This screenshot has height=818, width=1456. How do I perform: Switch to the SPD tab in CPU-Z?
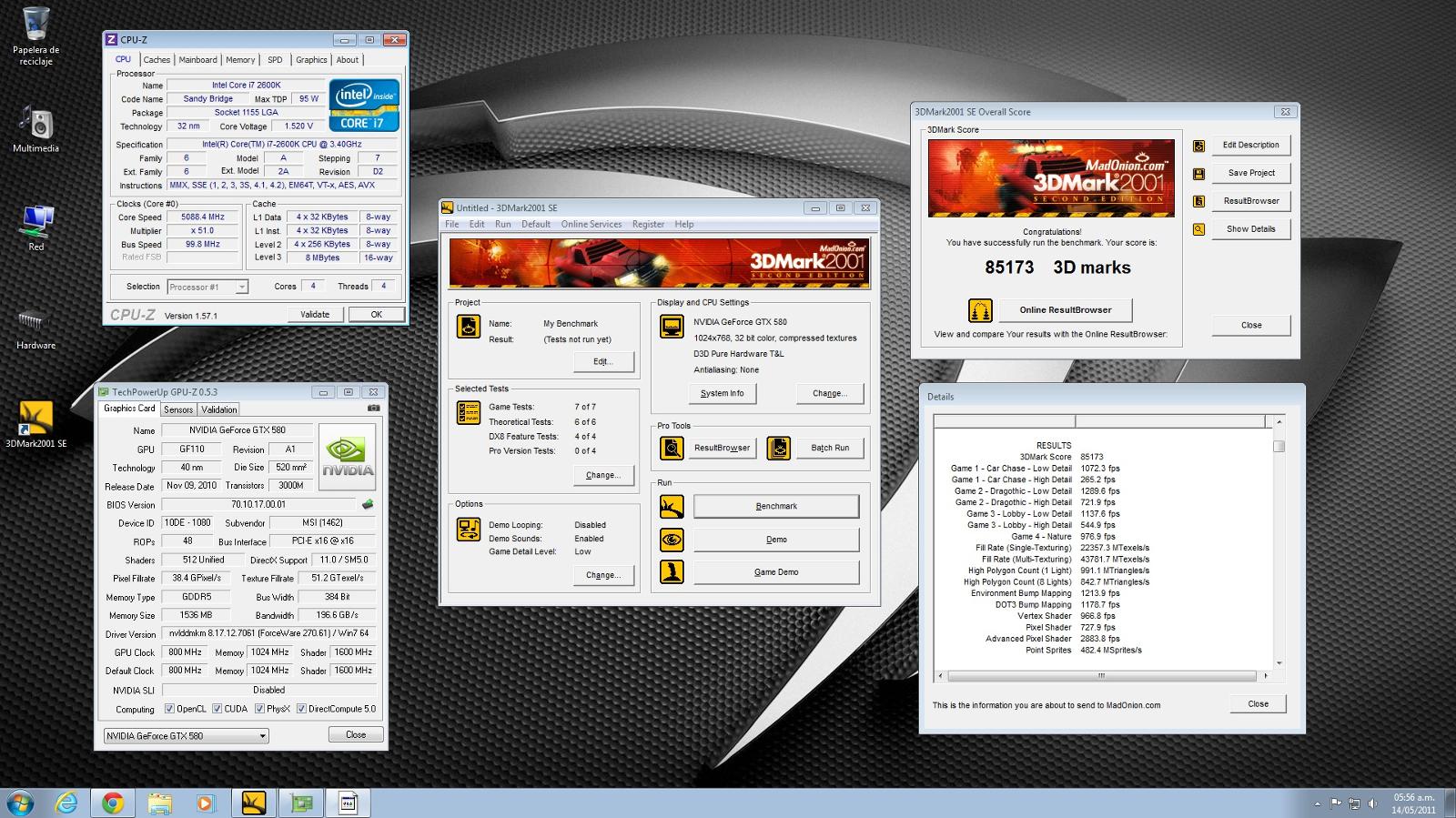point(275,60)
